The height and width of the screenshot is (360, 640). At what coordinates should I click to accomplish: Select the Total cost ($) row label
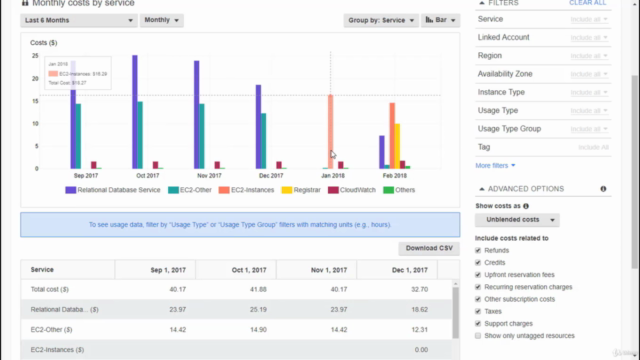(50, 289)
